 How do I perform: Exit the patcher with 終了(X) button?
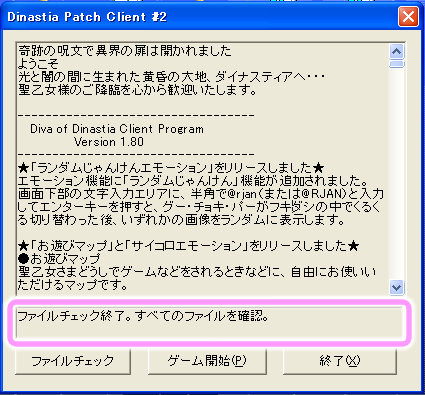(x=340, y=361)
